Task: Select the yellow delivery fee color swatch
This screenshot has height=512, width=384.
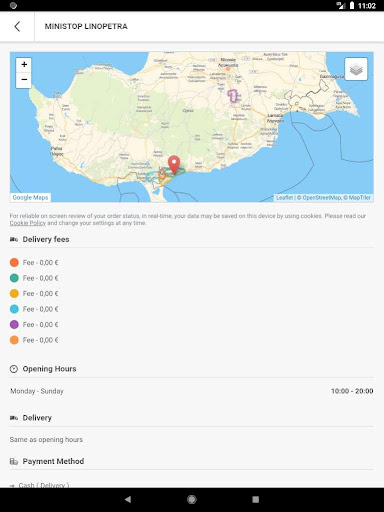Action: point(14,294)
